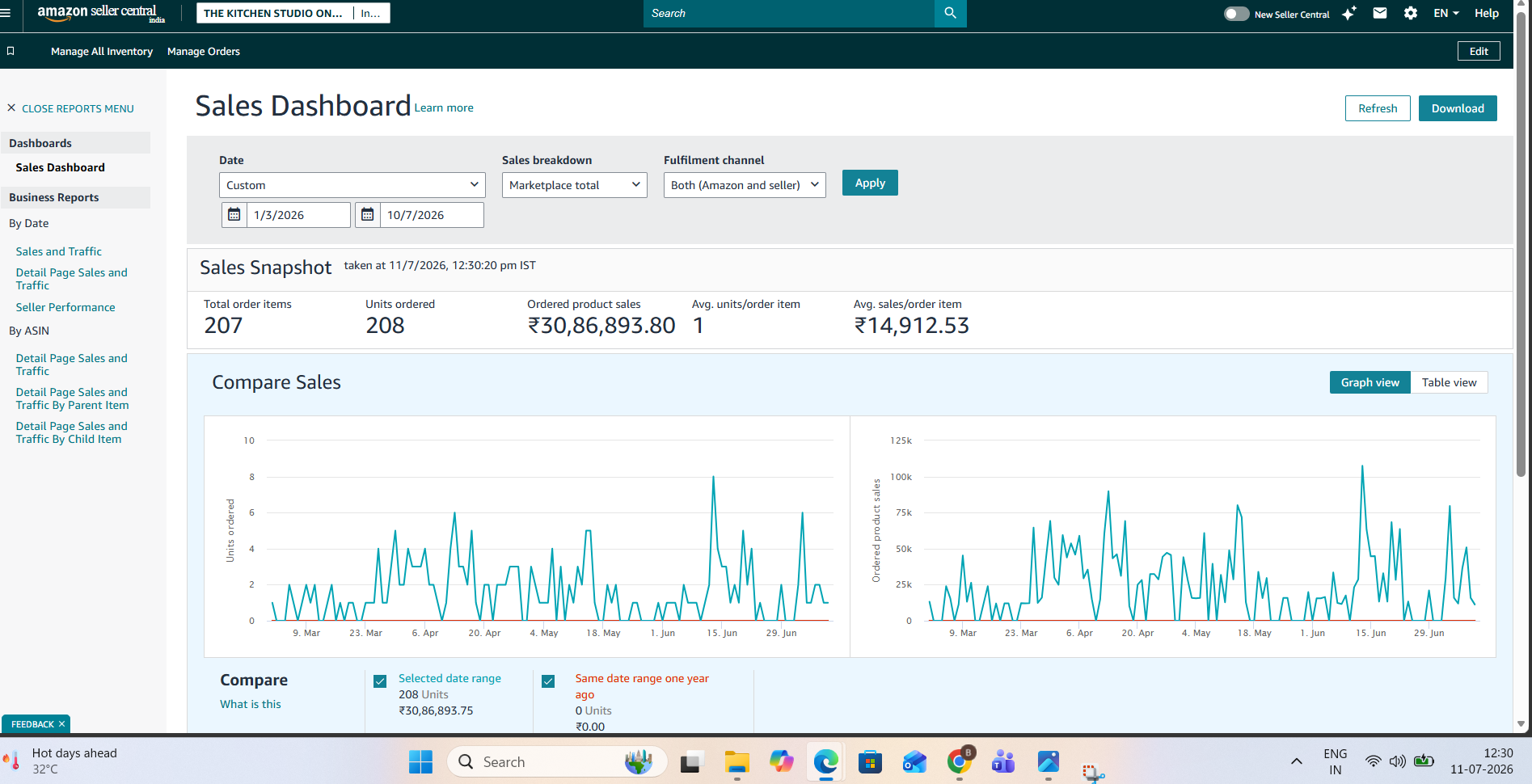Open Manage Orders
Image resolution: width=1532 pixels, height=784 pixels.
tap(204, 51)
